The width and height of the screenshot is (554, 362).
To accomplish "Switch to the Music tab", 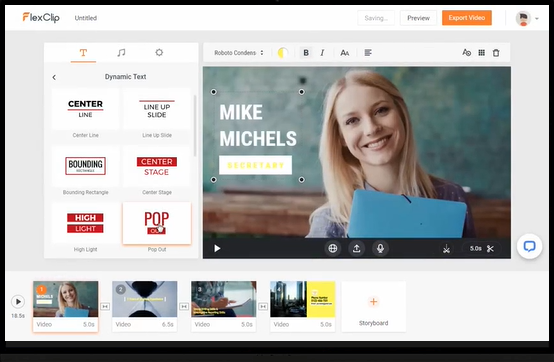I will [x=121, y=53].
